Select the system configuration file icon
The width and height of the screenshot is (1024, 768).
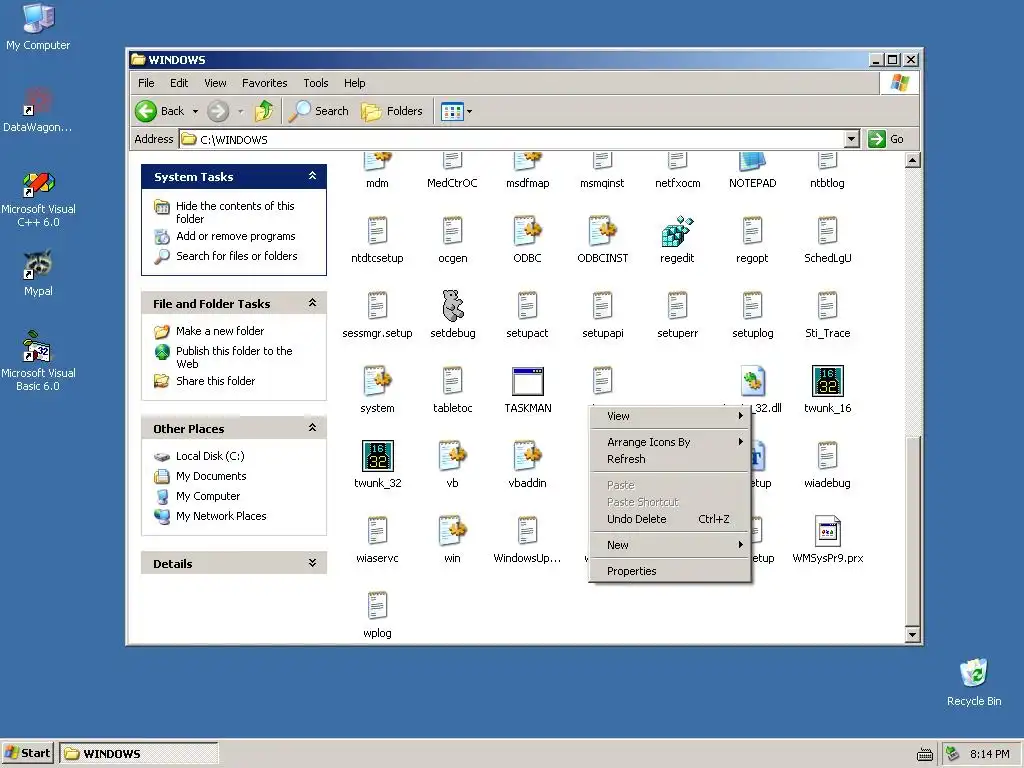[x=377, y=381]
